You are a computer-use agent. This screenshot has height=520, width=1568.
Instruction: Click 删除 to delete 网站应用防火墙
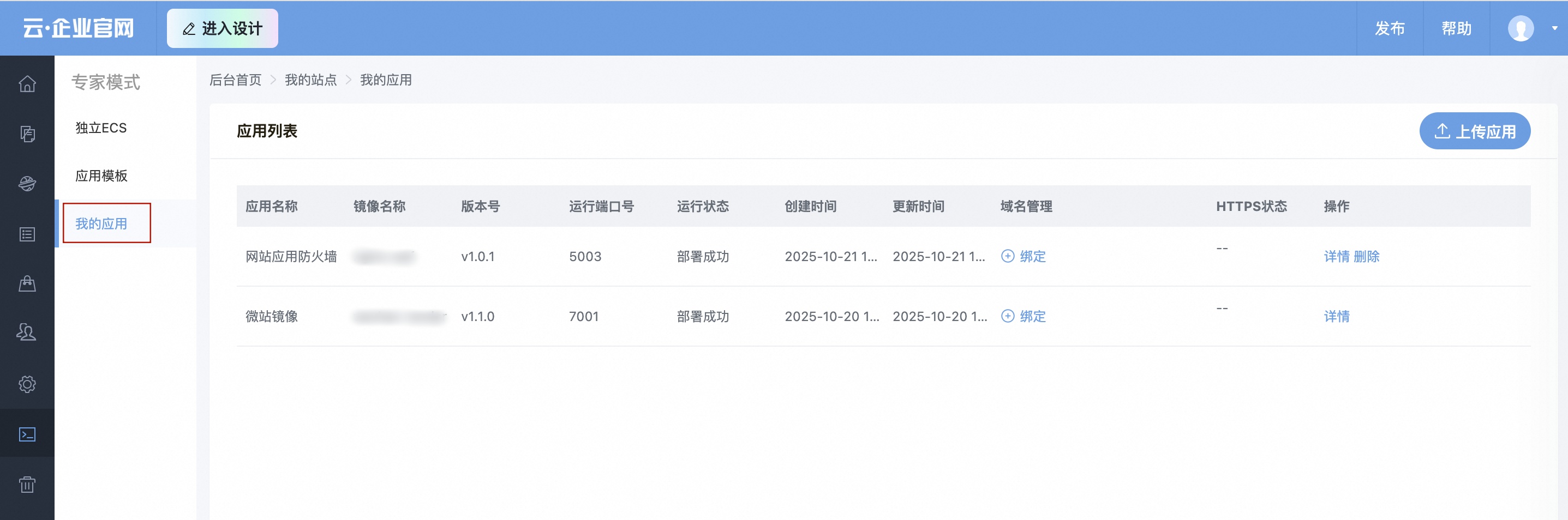pos(1369,256)
